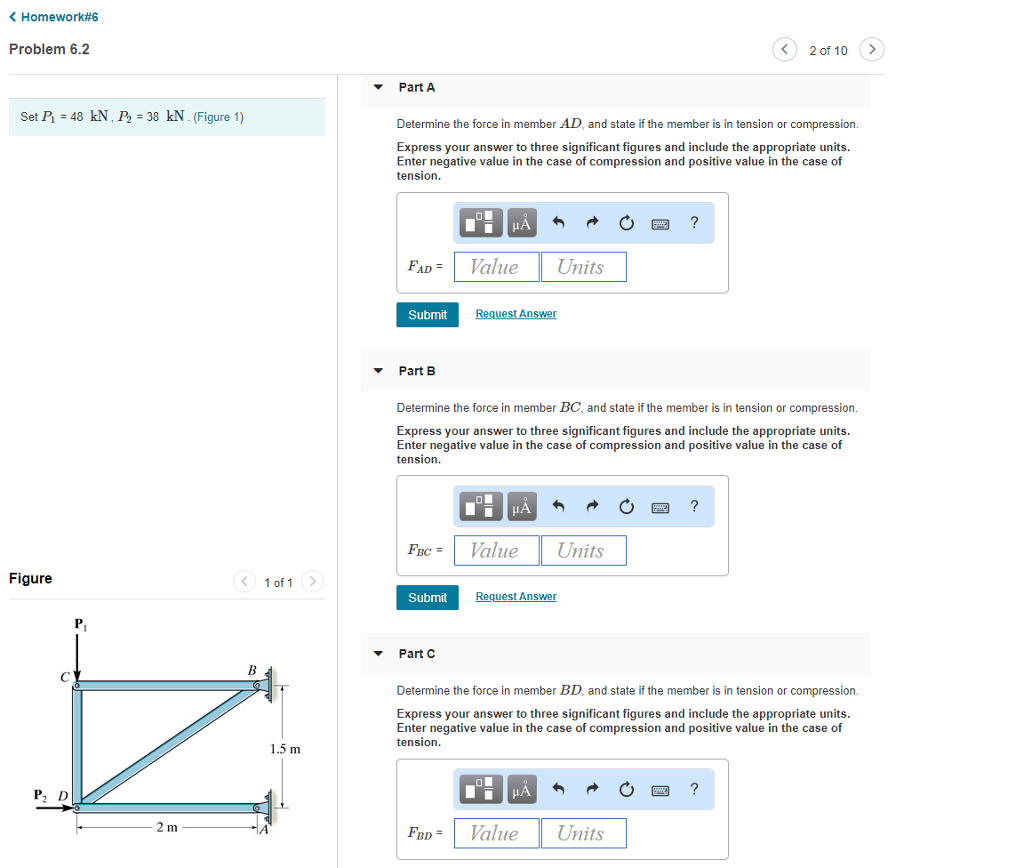Viewport: 1024px width, 868px height.
Task: Show keyboard shortcuts in Part A toolbar
Action: [660, 224]
